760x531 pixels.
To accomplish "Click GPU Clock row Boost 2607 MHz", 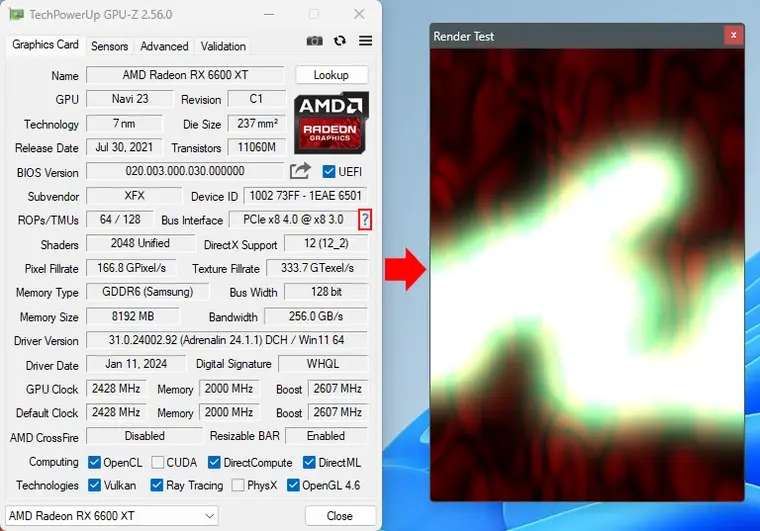I will (x=337, y=389).
